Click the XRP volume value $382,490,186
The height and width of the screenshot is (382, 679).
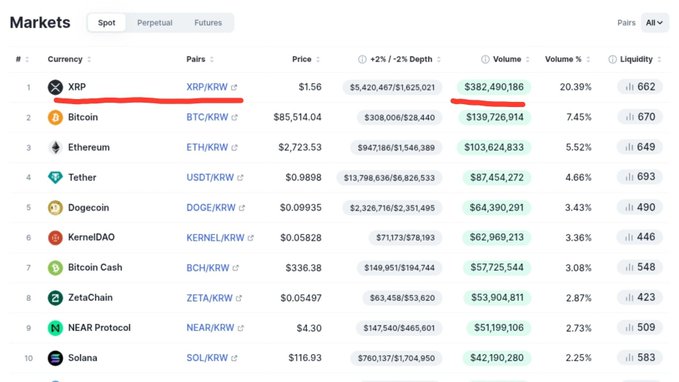pos(494,87)
